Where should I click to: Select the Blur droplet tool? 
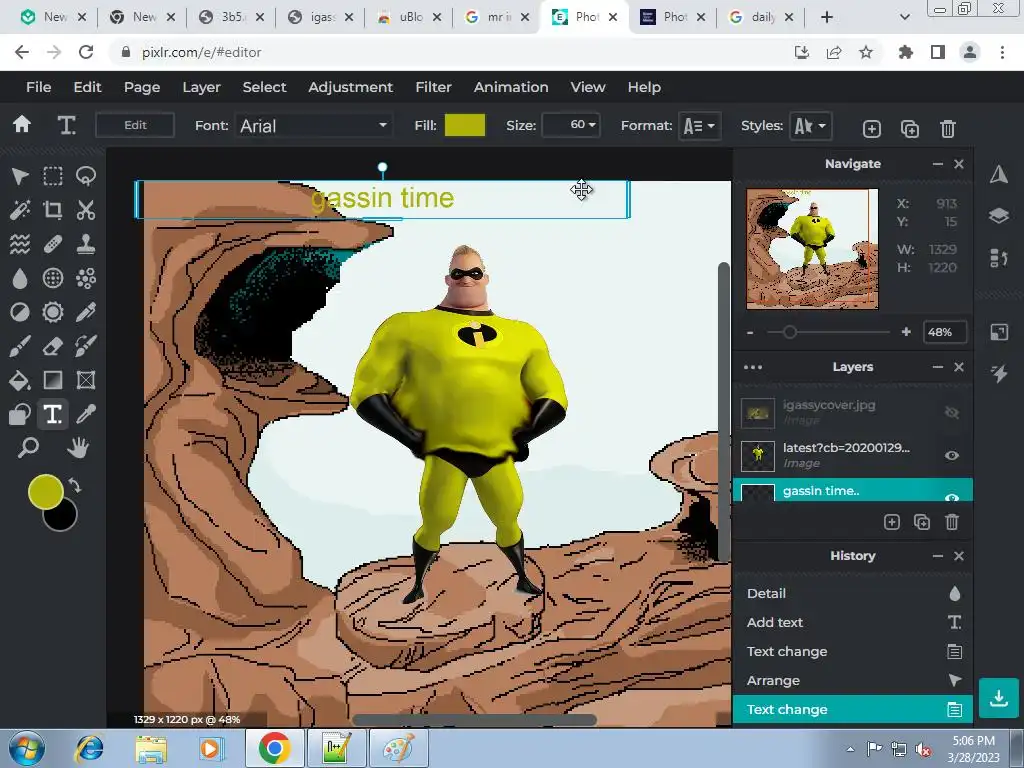(x=20, y=278)
